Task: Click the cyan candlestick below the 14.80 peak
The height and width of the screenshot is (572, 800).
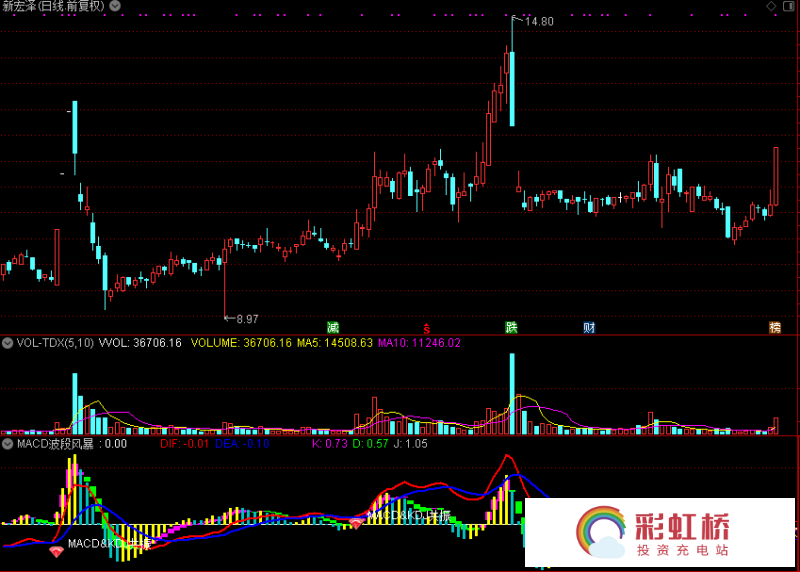Action: (512, 88)
